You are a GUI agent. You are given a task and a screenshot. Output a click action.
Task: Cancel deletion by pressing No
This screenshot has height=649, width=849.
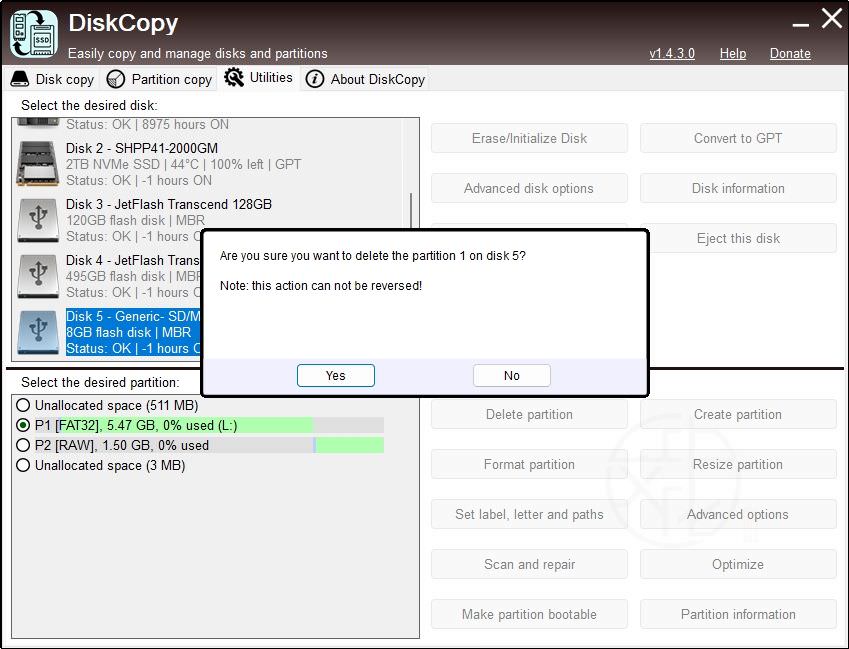511,376
